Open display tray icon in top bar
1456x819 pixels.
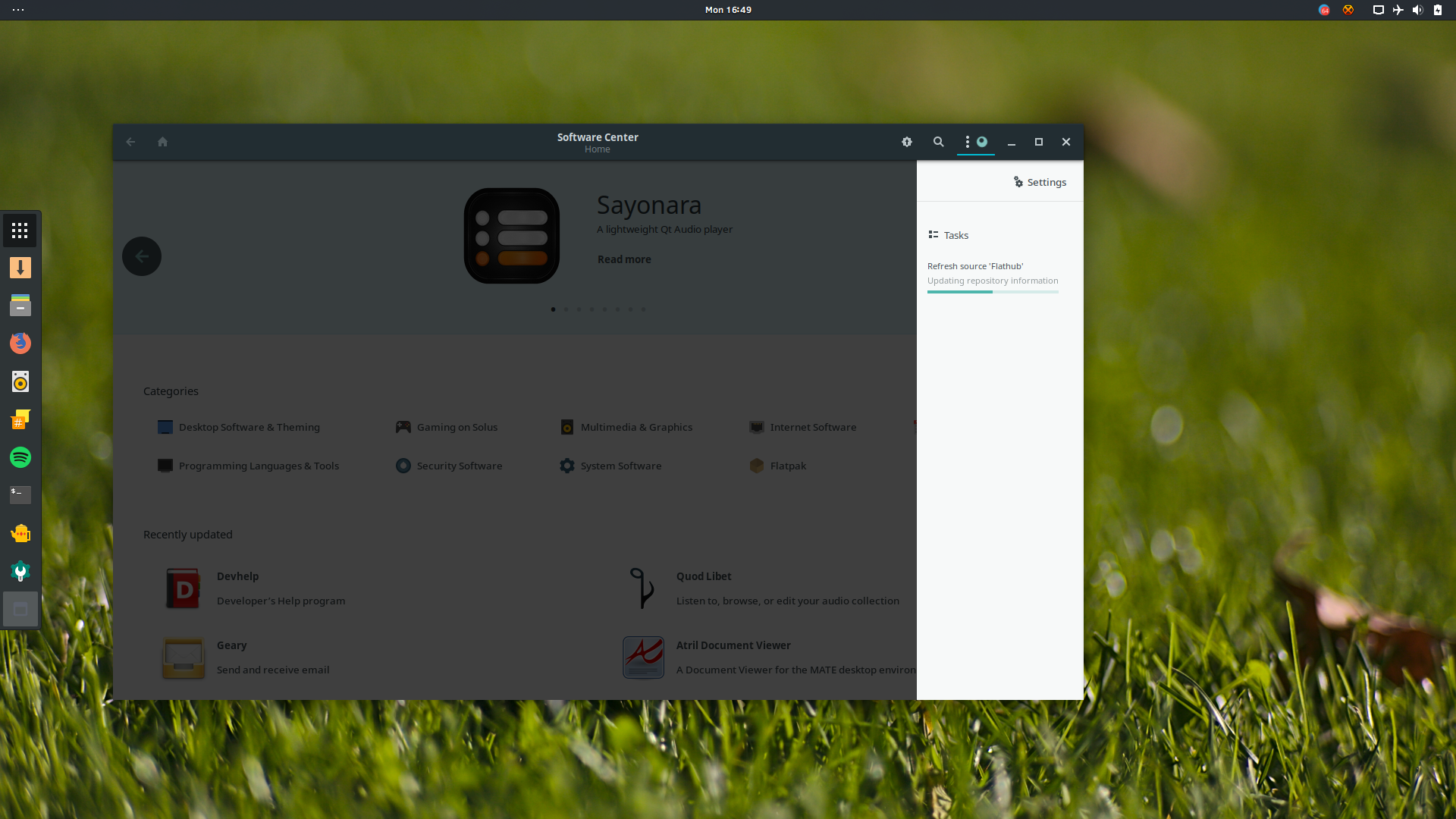(x=1379, y=10)
